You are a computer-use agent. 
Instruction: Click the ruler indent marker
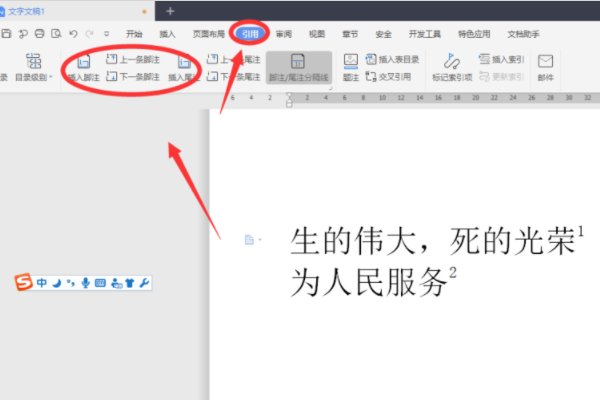pyautogui.click(x=289, y=99)
